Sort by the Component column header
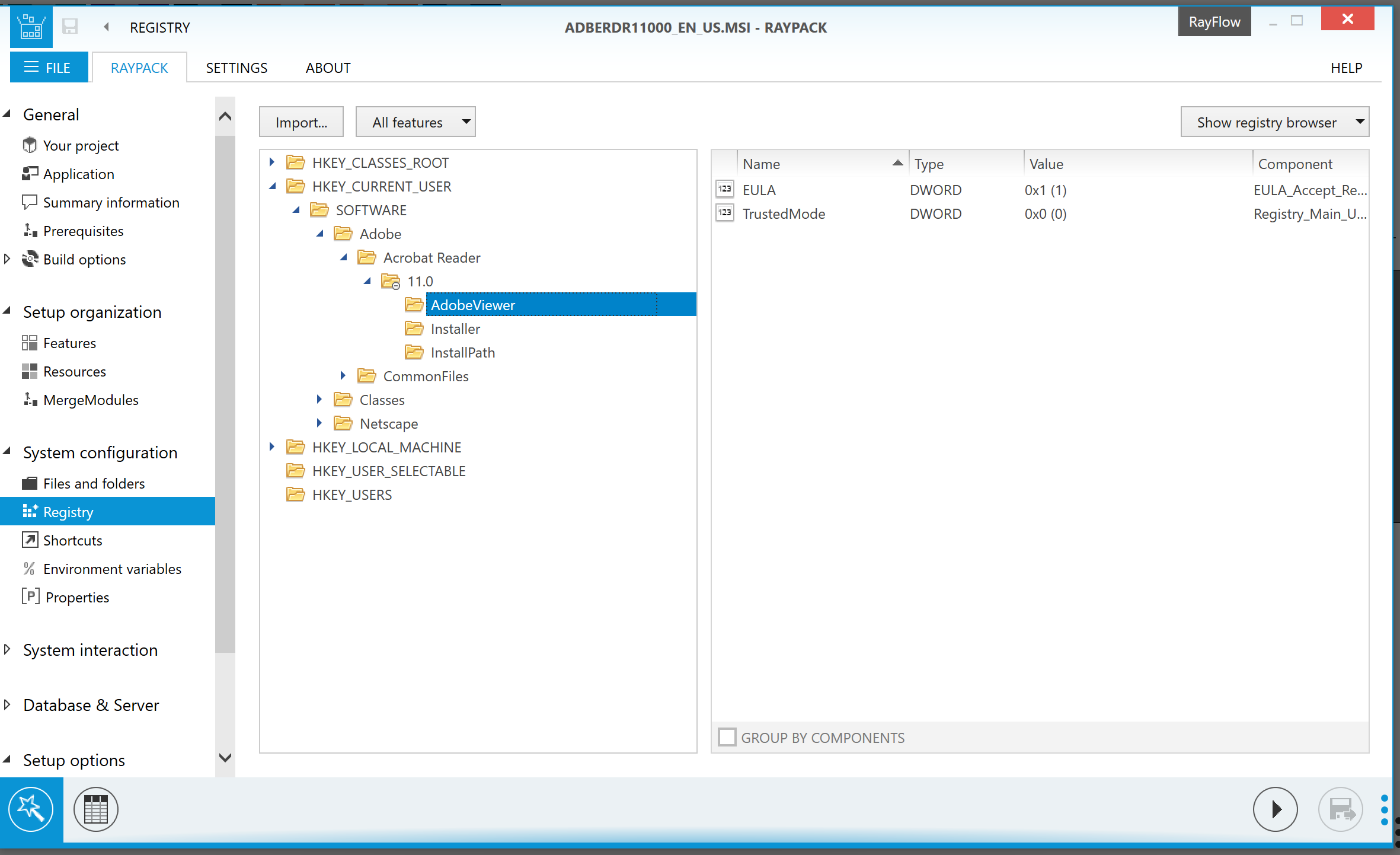 tap(1310, 164)
